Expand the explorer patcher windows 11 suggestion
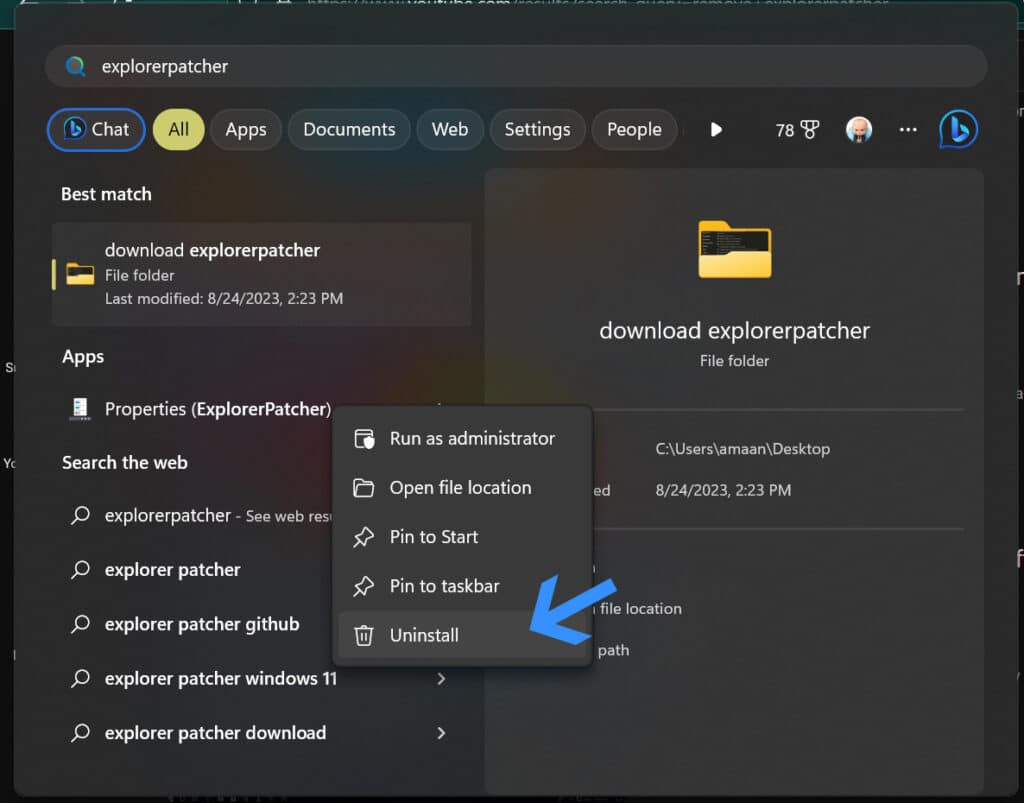 coord(441,678)
